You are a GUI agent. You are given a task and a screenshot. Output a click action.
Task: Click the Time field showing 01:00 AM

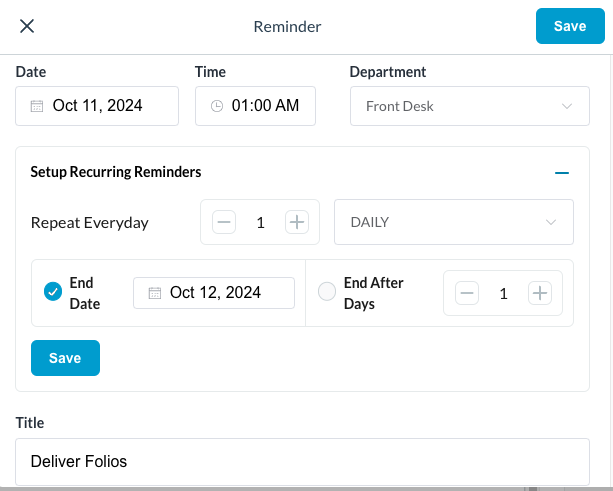click(x=265, y=106)
